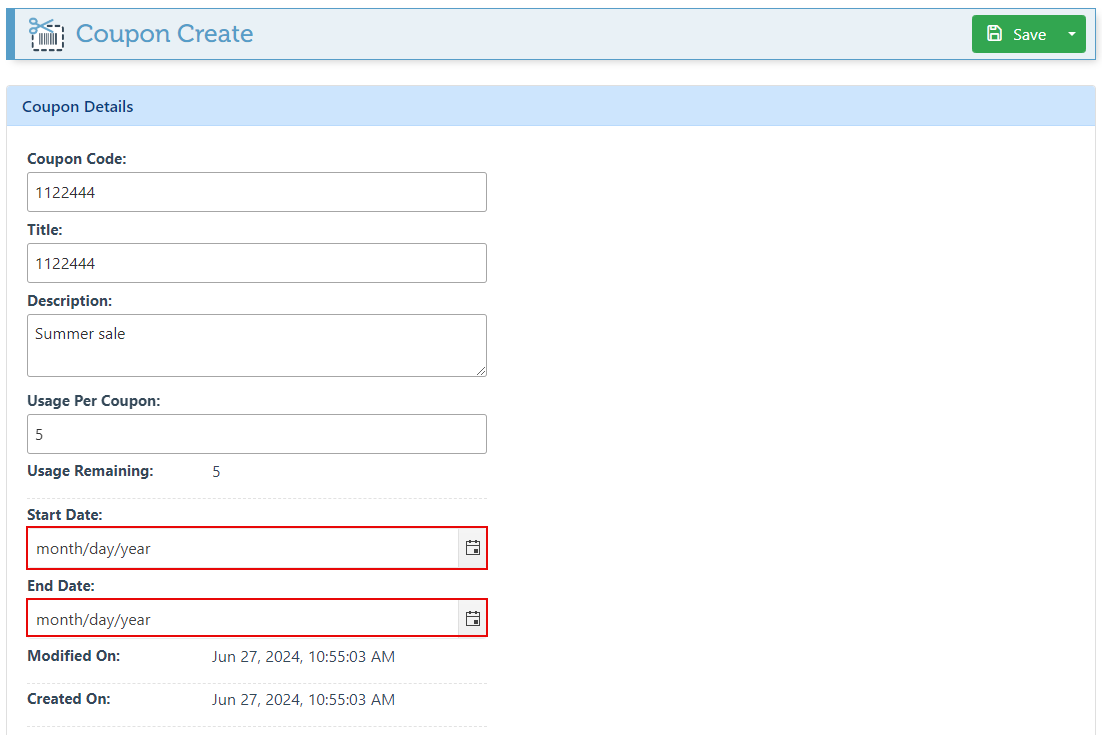
Task: Focus the Coupon Code input field
Action: [x=256, y=192]
